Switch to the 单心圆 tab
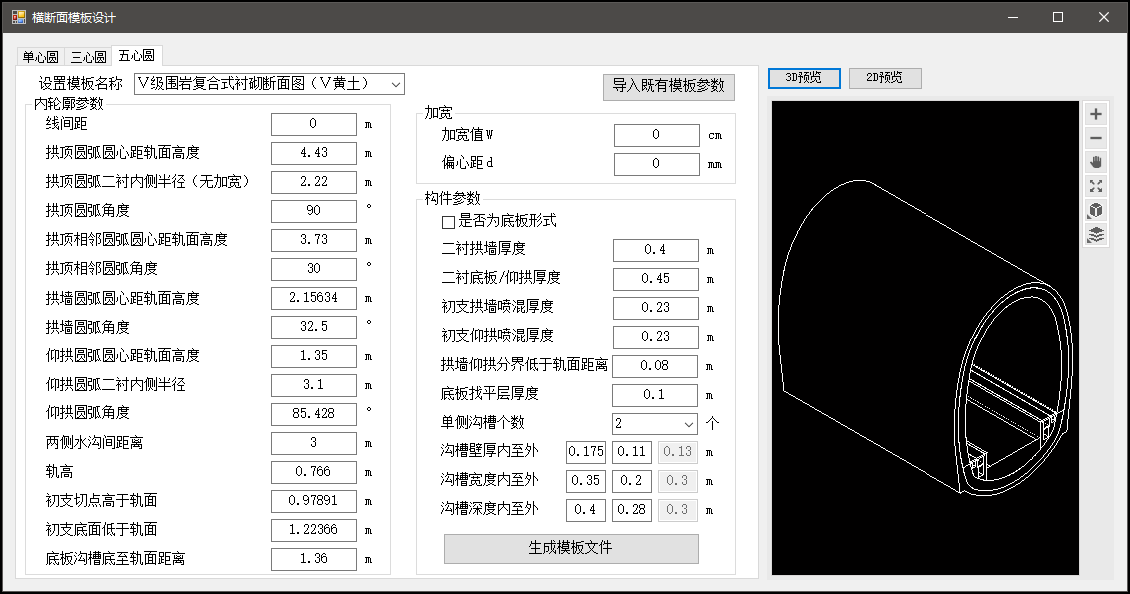 coord(41,57)
